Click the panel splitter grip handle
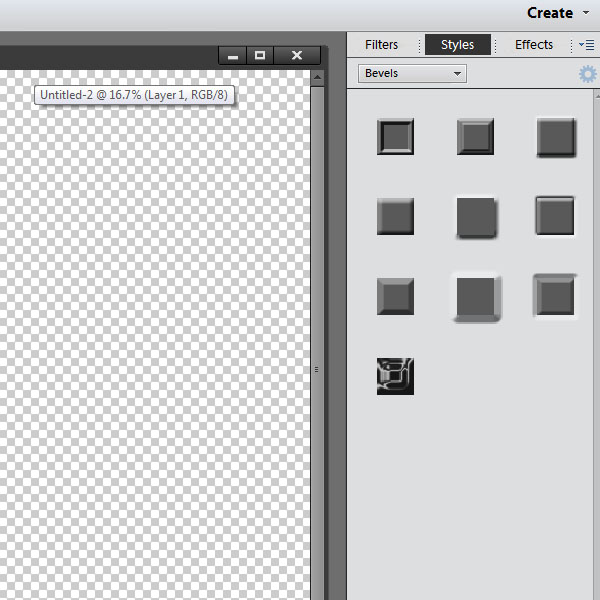The image size is (600, 600). coord(316,369)
